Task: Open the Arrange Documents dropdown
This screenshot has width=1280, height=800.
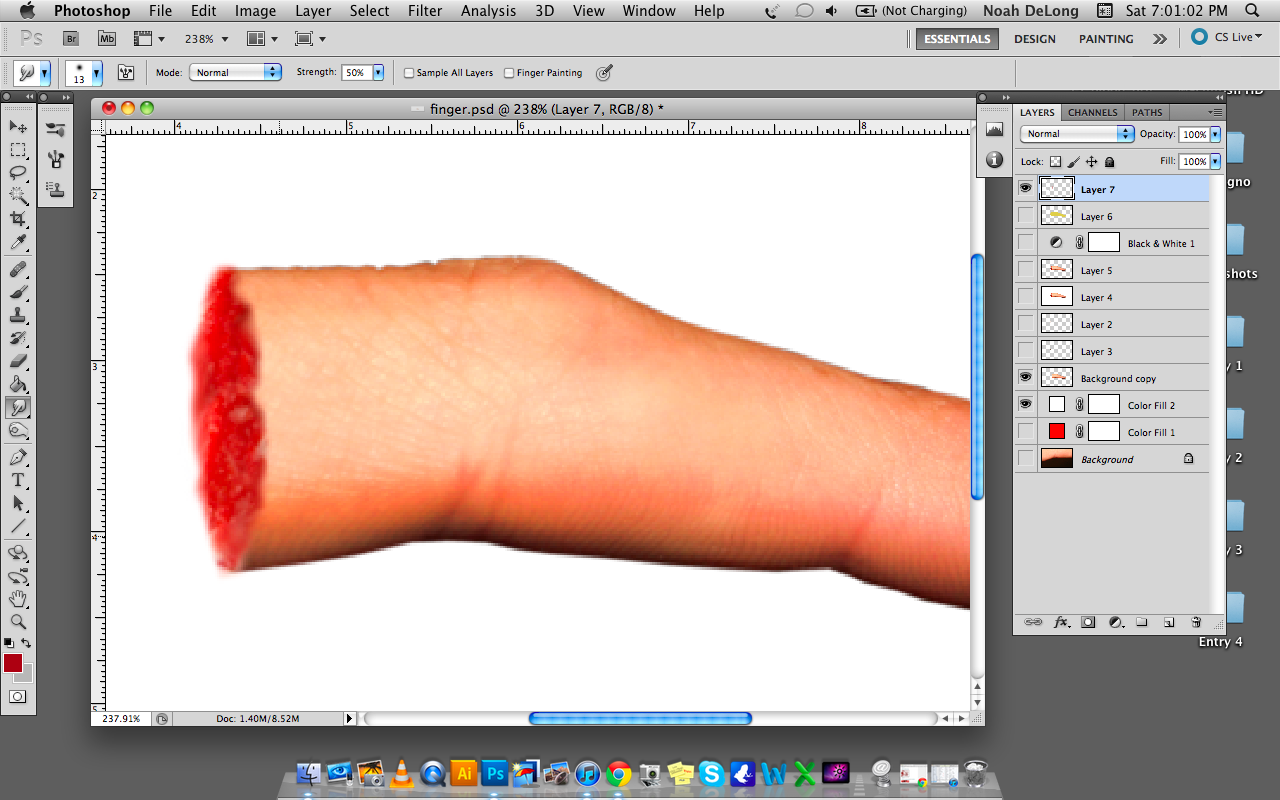Action: (x=263, y=39)
